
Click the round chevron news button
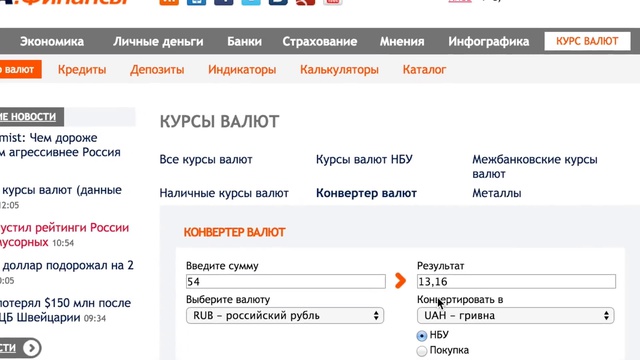pos(31,348)
